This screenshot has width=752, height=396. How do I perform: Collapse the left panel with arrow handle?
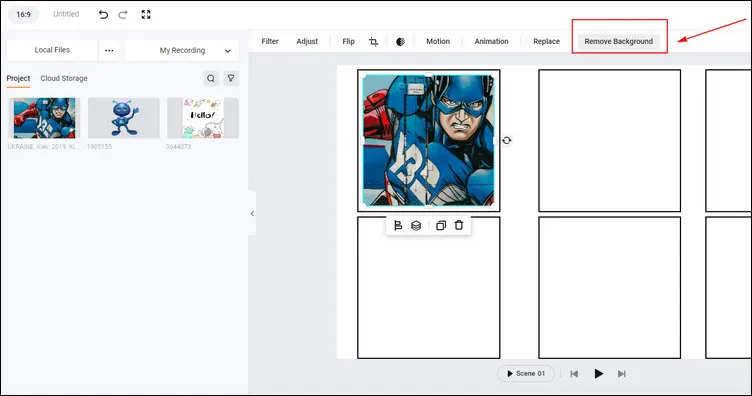click(x=252, y=213)
